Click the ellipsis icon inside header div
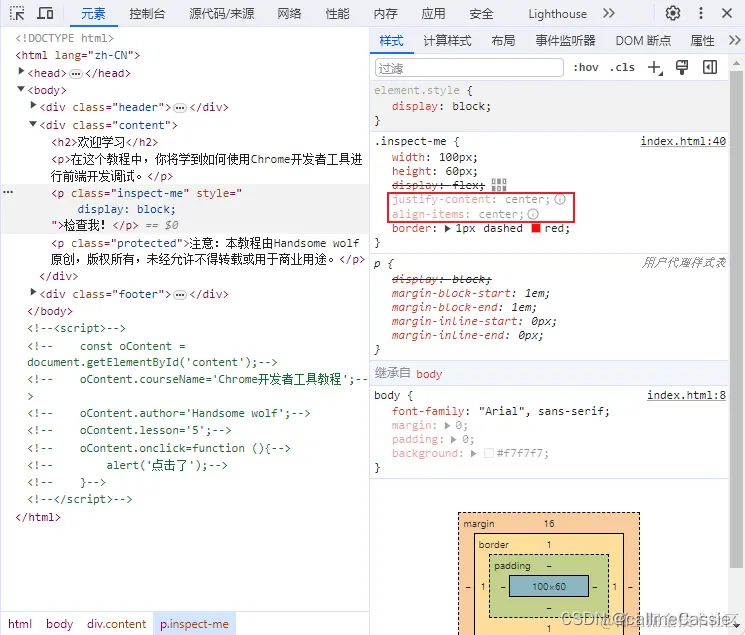Viewport: 745px width, 635px height. [180, 108]
